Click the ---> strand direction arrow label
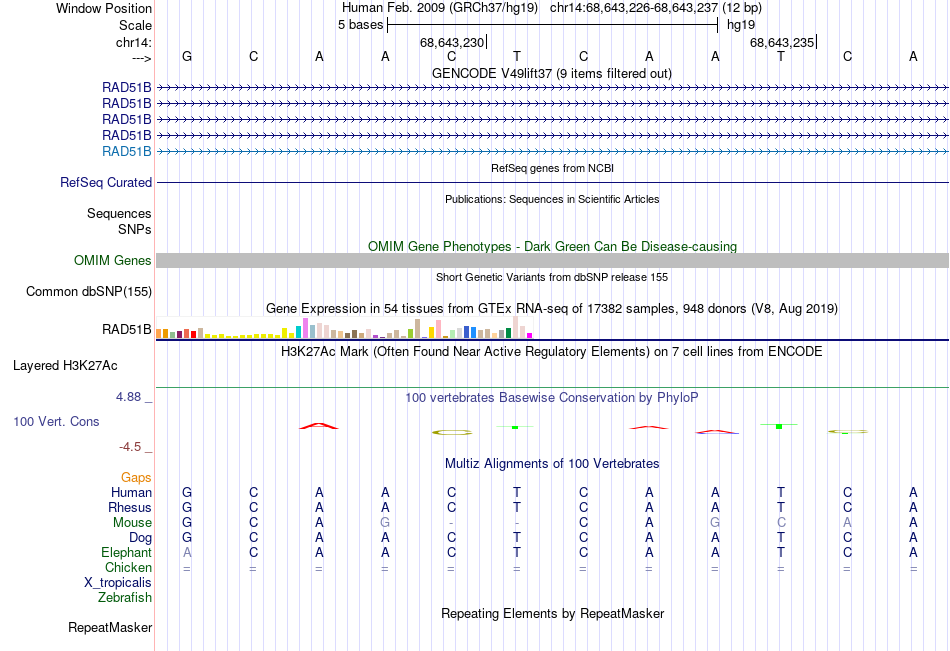 coord(141,58)
